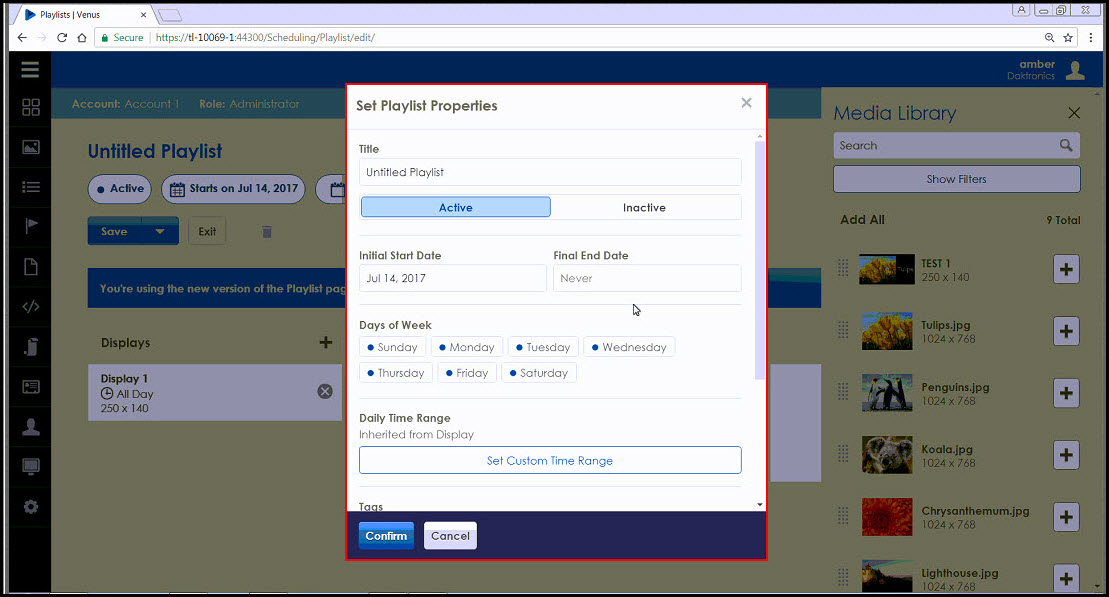Toggle Sunday in Days of Week

[393, 347]
